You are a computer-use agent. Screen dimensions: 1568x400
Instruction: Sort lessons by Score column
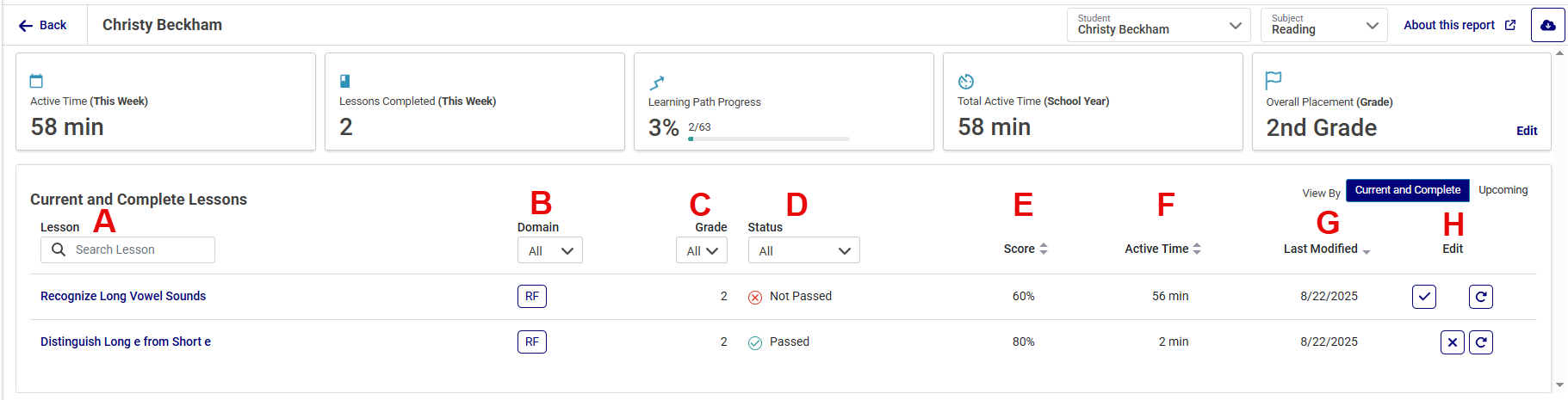tap(1025, 249)
